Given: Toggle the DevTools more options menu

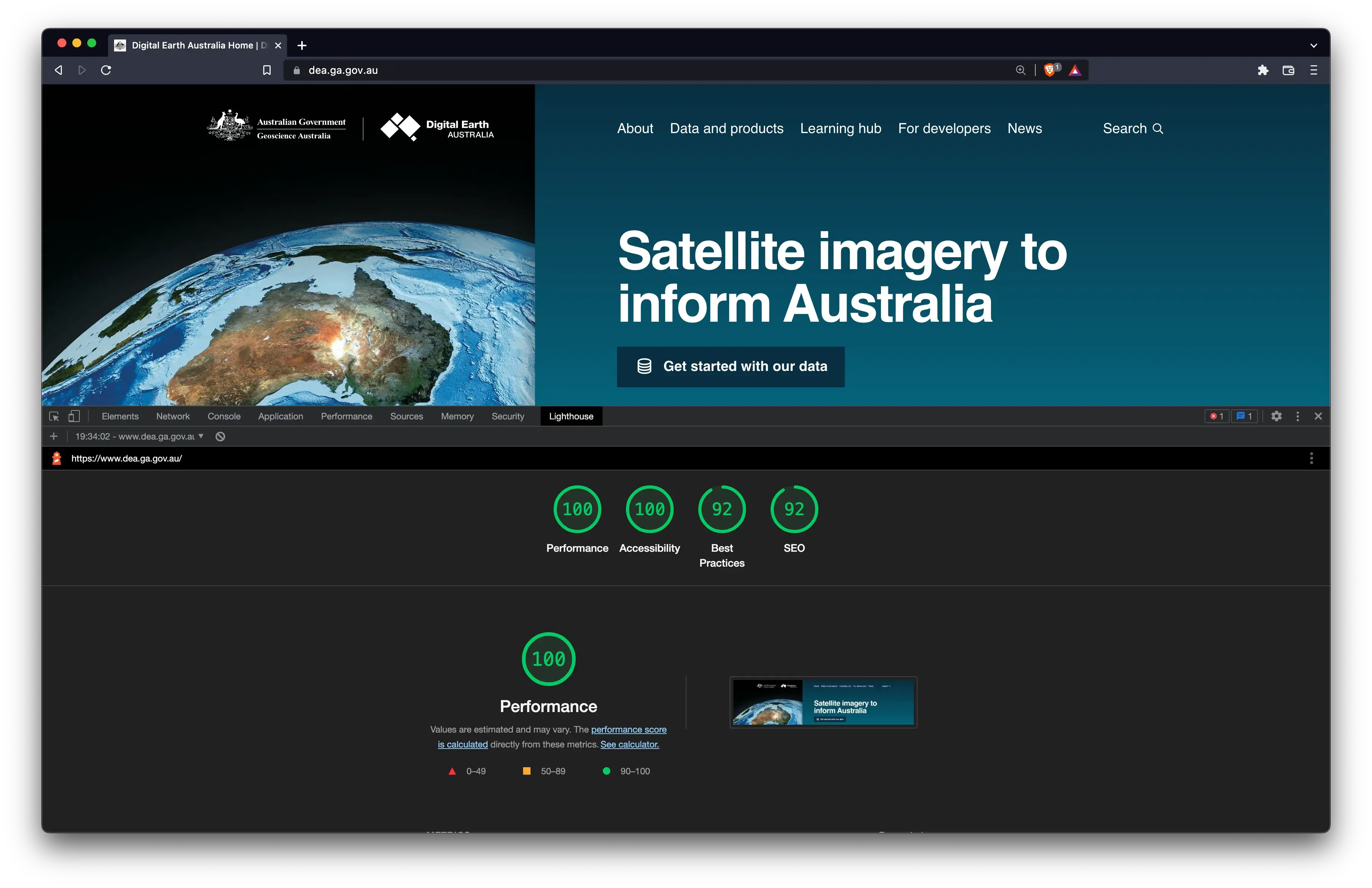Looking at the screenshot, I should pyautogui.click(x=1297, y=416).
